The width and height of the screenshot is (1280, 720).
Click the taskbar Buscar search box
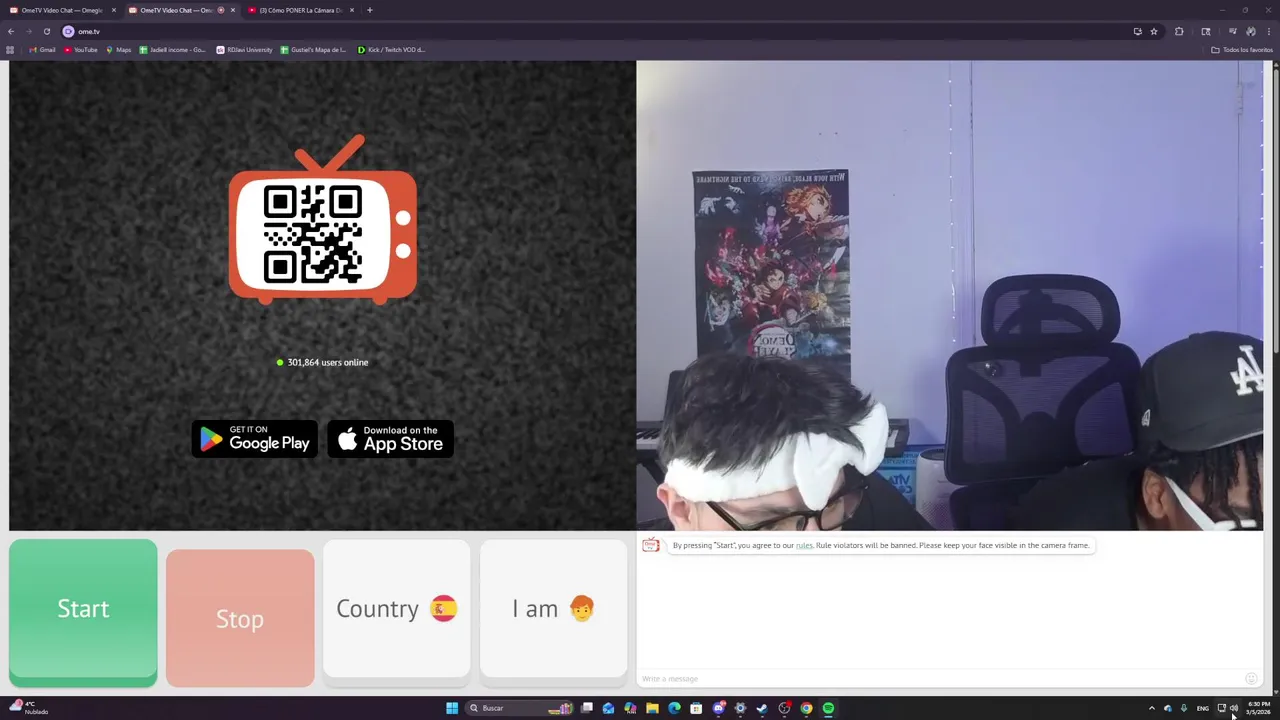pos(520,708)
